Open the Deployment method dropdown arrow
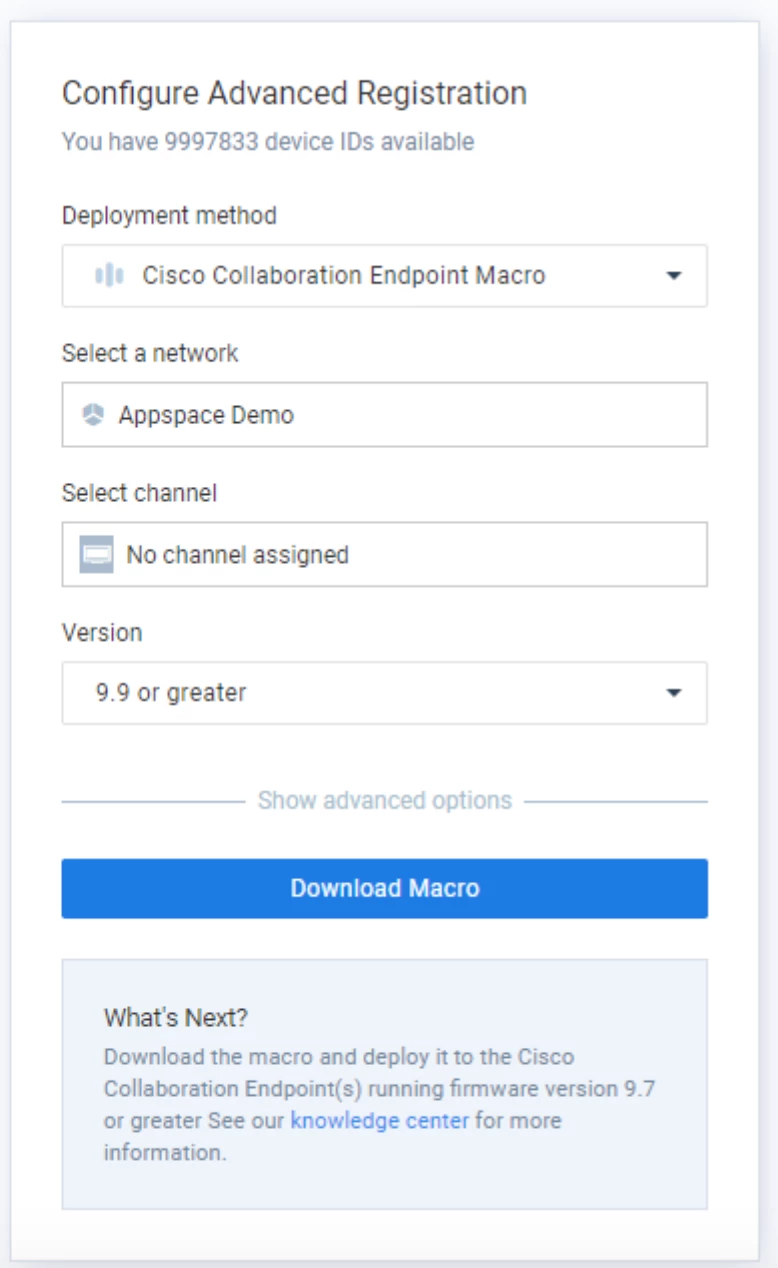Image resolution: width=778 pixels, height=1268 pixels. (674, 275)
